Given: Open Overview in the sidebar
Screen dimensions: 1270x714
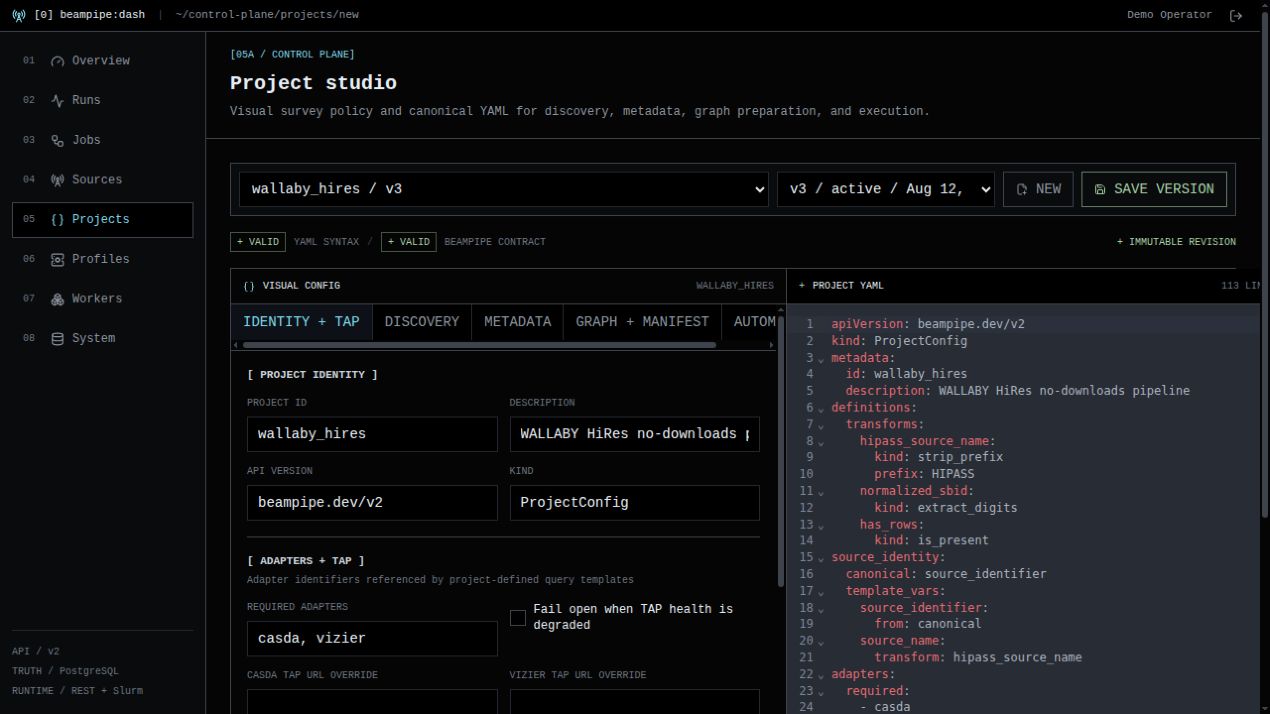Looking at the screenshot, I should point(102,61).
